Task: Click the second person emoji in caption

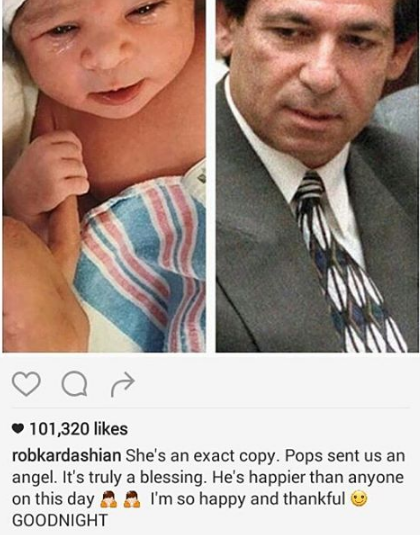Action: tap(132, 500)
